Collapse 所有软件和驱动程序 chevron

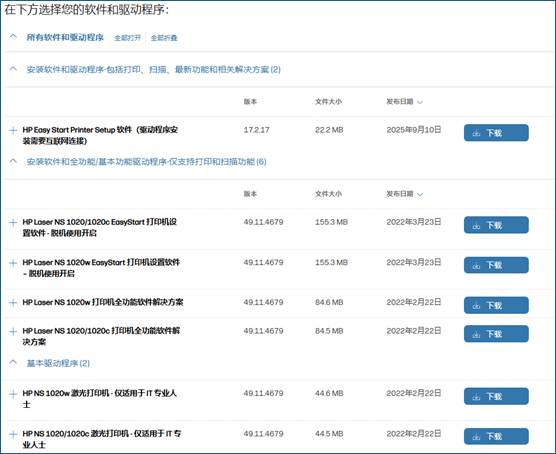[13, 36]
